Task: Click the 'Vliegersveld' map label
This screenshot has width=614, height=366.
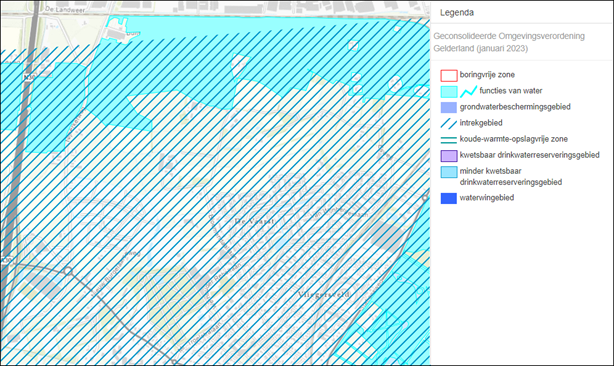Action: click(324, 294)
